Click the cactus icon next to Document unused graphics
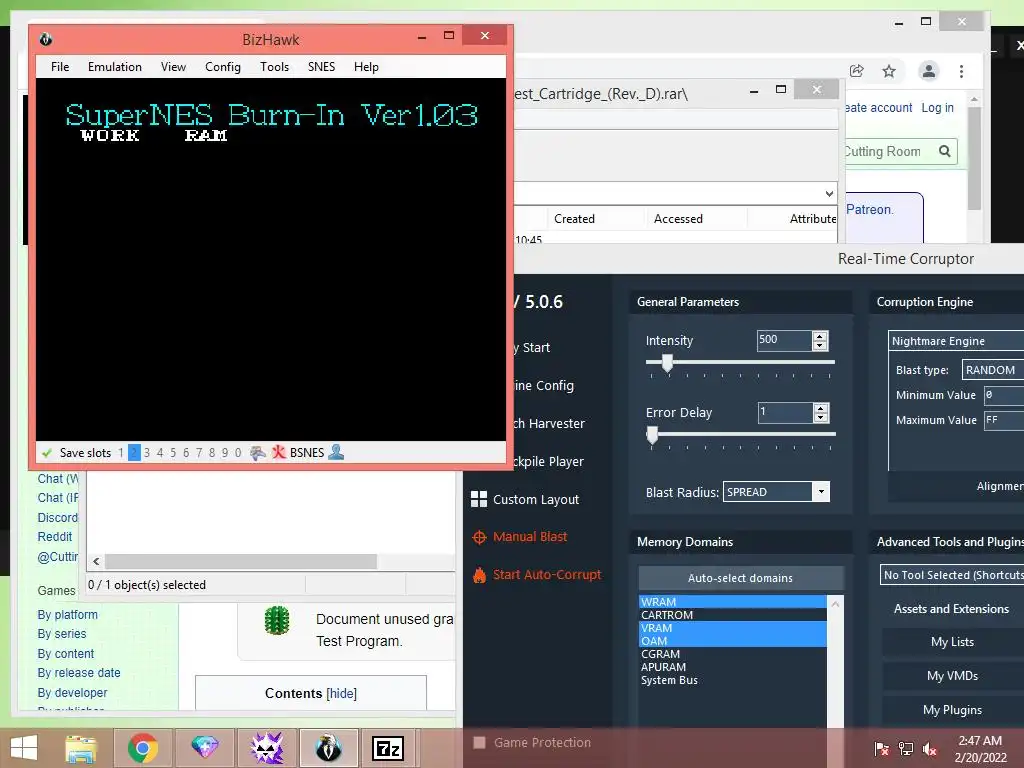Viewport: 1024px width, 768px height. (x=277, y=620)
